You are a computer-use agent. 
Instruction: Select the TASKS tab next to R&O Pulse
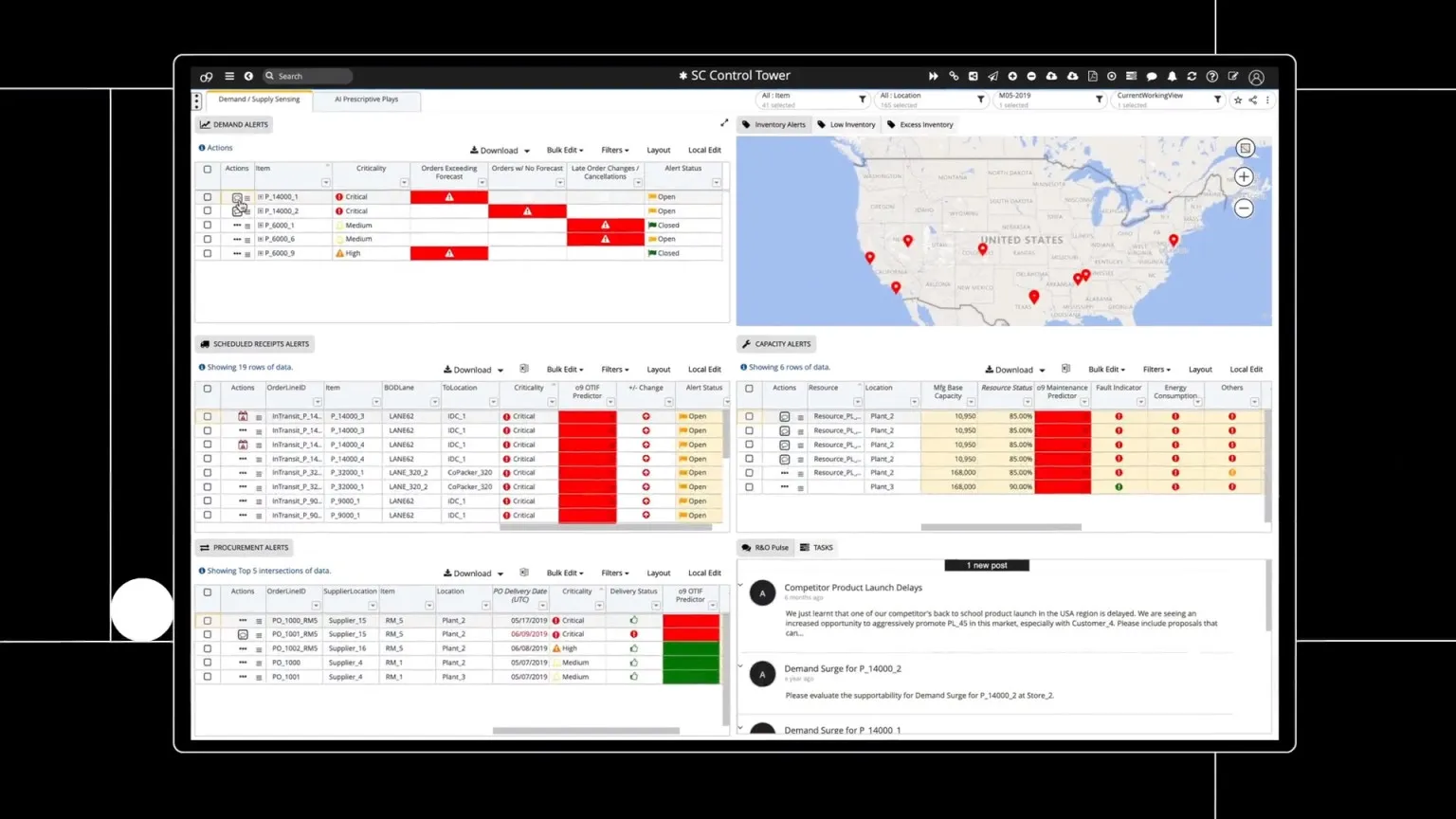(x=817, y=547)
